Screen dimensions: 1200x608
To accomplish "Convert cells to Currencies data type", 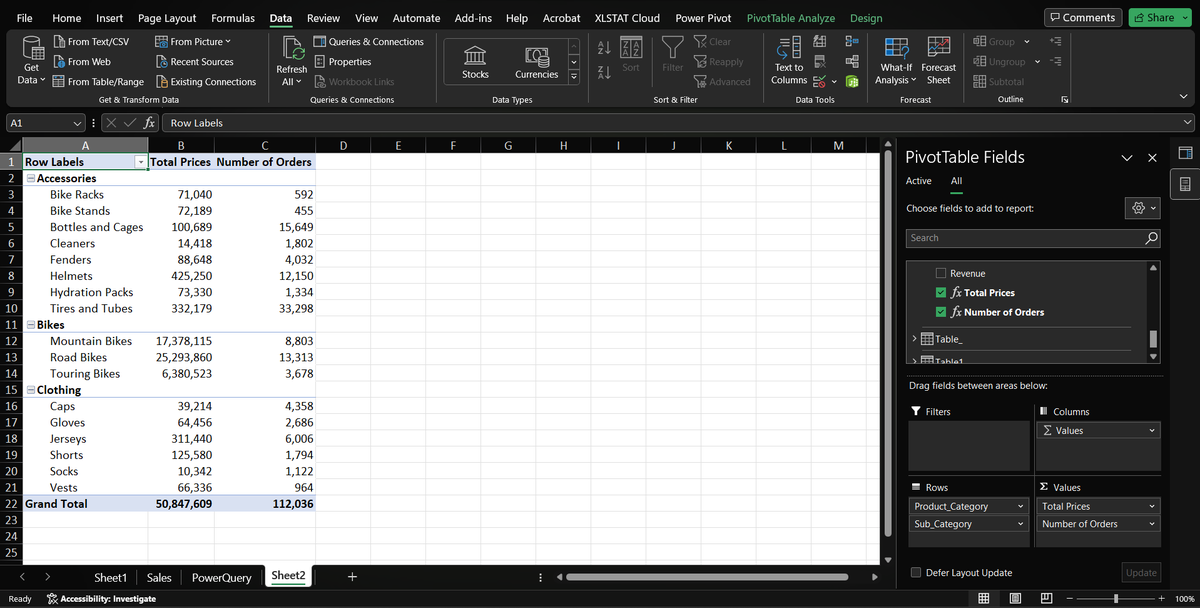I will click(537, 62).
